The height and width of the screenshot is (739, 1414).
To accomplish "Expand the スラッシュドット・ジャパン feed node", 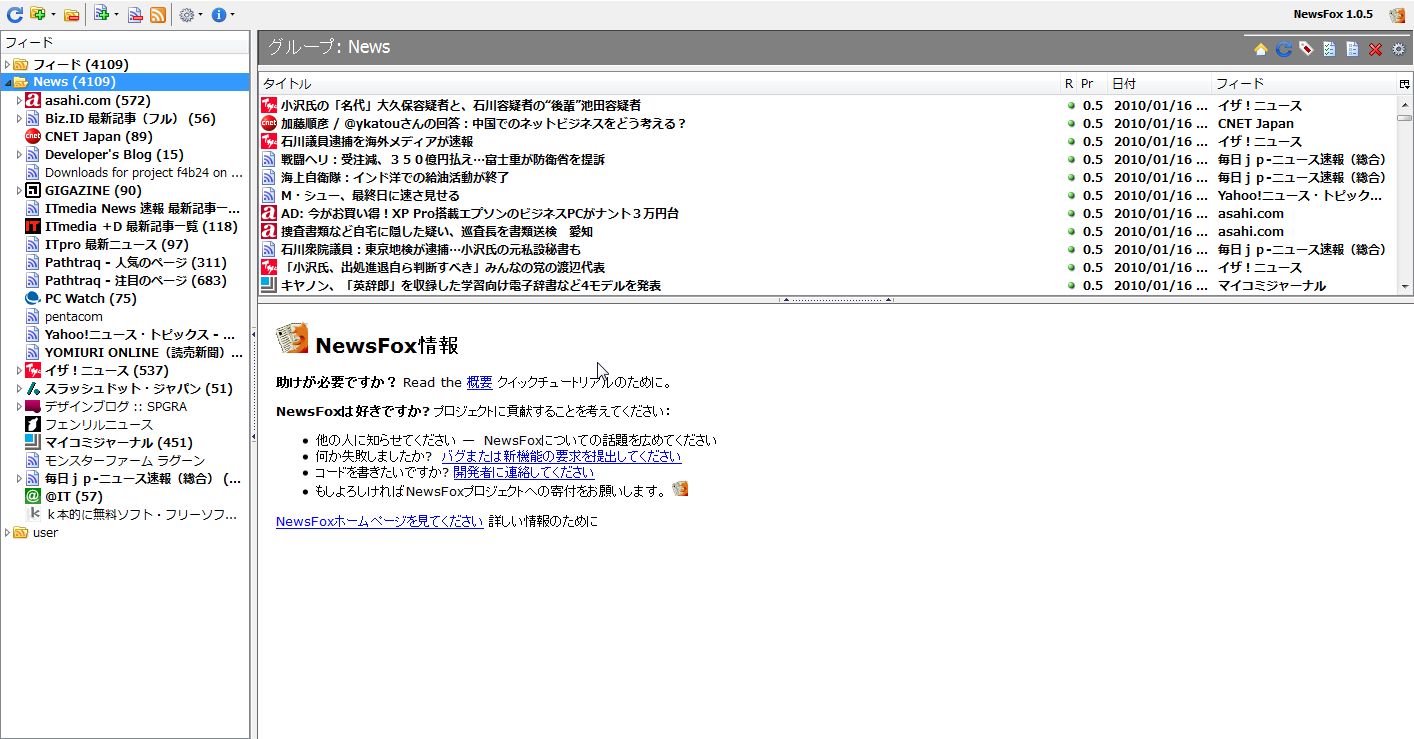I will click(x=19, y=389).
